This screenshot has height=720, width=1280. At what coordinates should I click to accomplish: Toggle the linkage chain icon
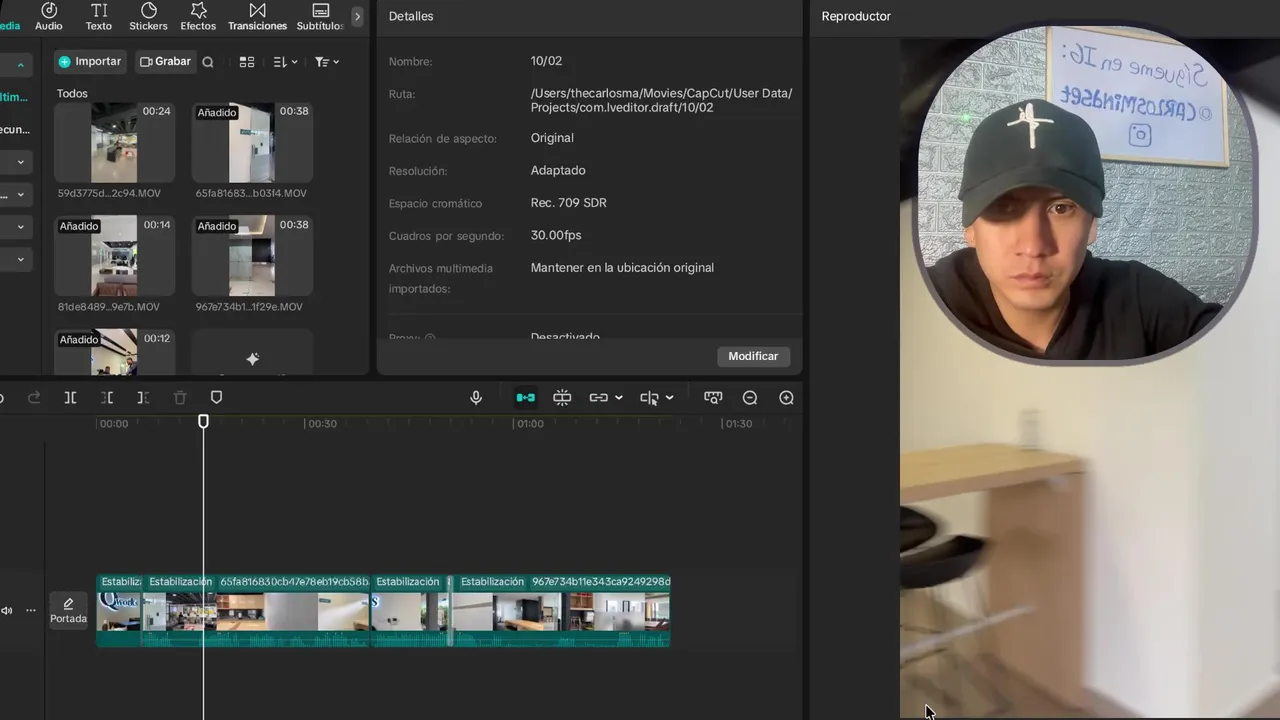598,398
